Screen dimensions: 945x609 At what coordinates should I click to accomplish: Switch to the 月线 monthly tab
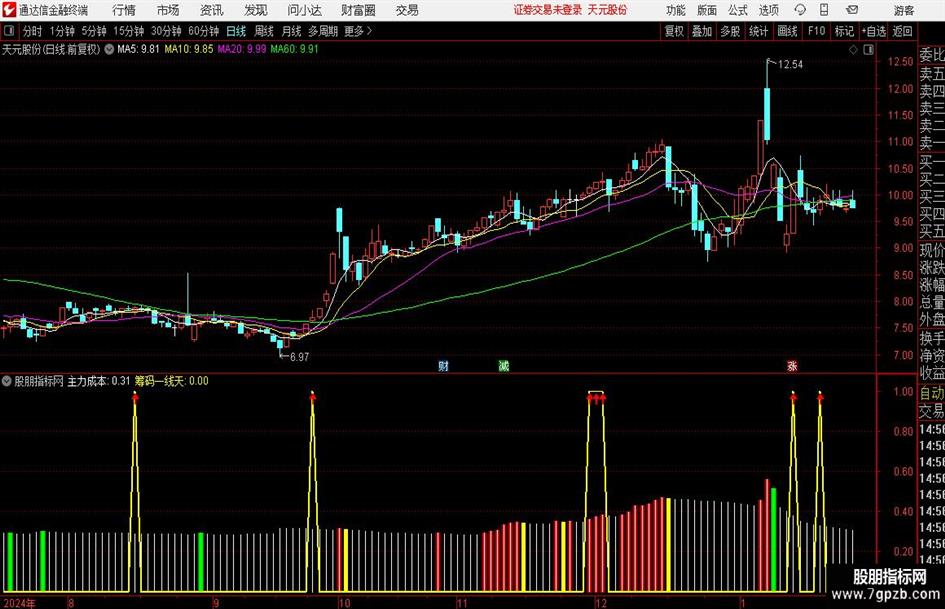tap(291, 31)
